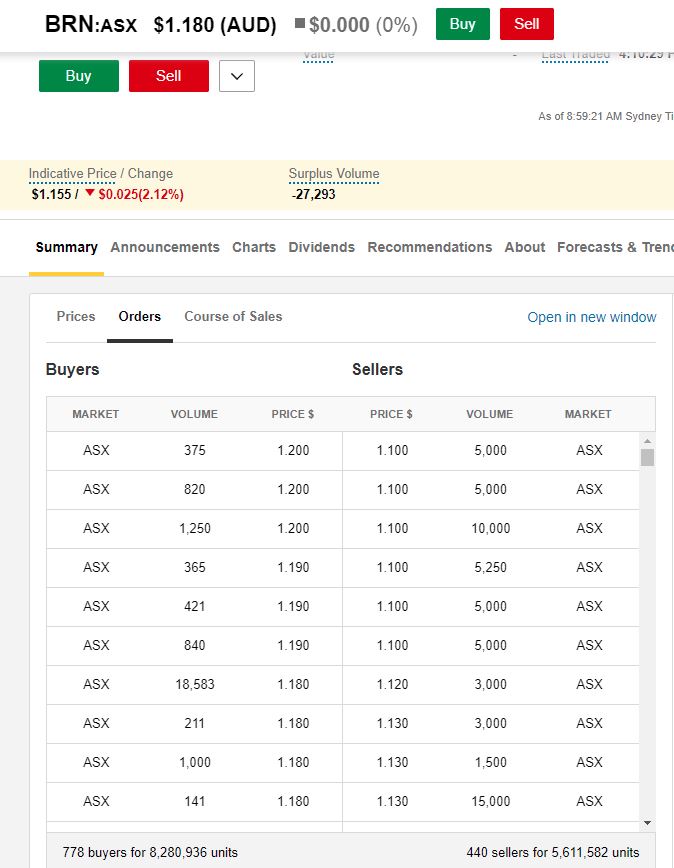Click the orders table scroll up arrow
This screenshot has width=674, height=868.
[647, 441]
